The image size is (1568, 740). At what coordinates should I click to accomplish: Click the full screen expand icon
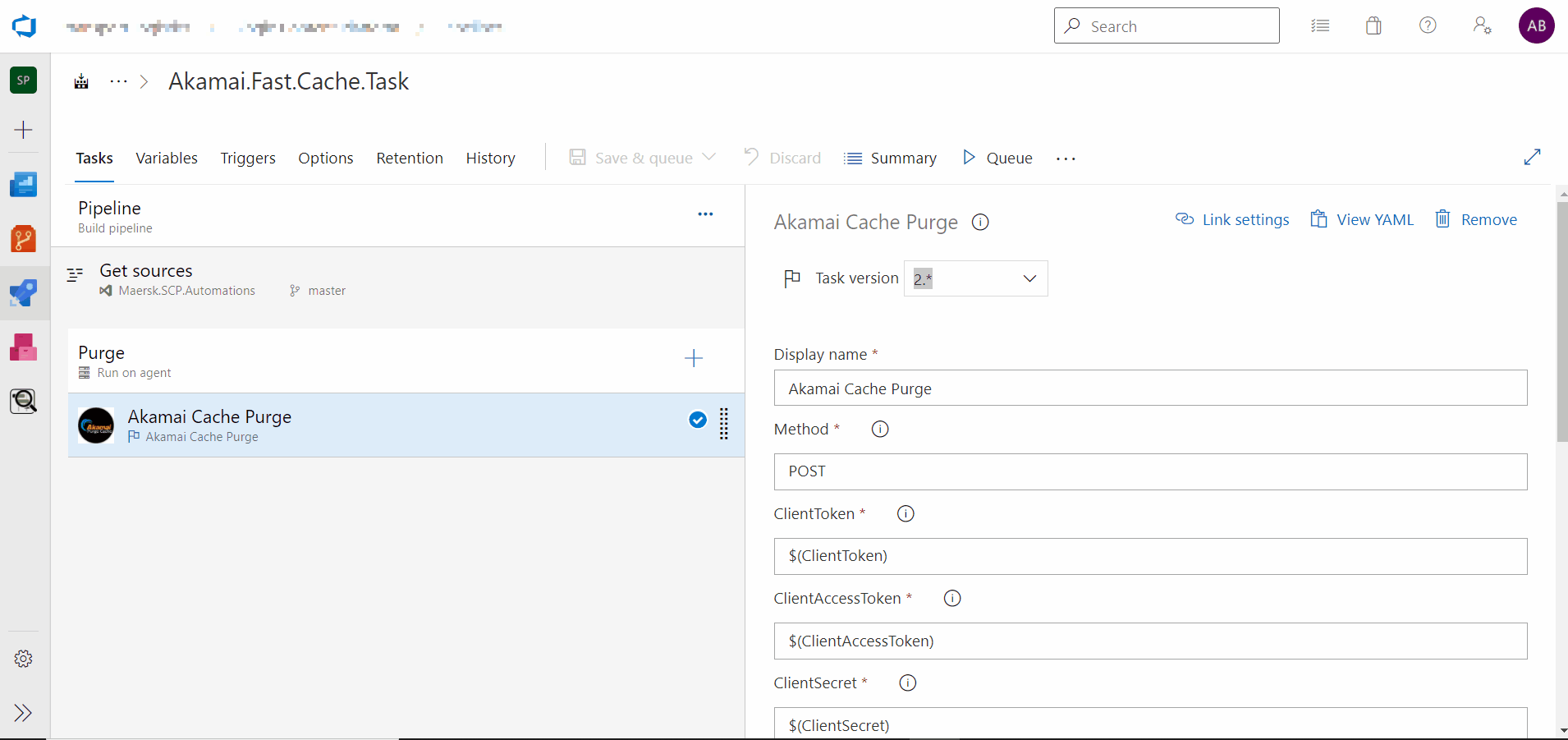pyautogui.click(x=1532, y=157)
